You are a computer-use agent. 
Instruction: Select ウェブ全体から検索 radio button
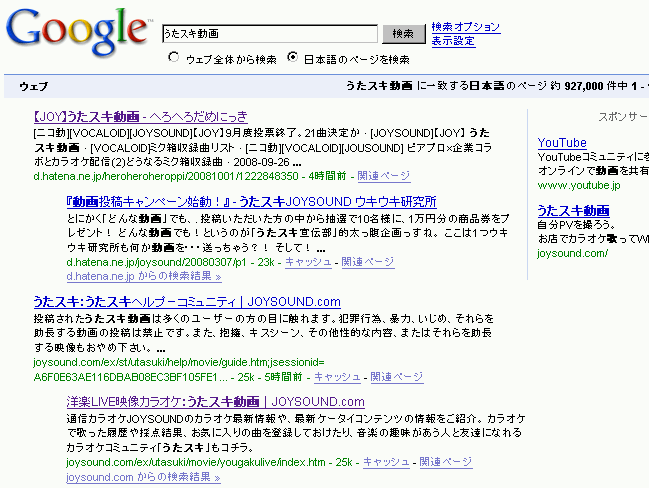pyautogui.click(x=174, y=57)
